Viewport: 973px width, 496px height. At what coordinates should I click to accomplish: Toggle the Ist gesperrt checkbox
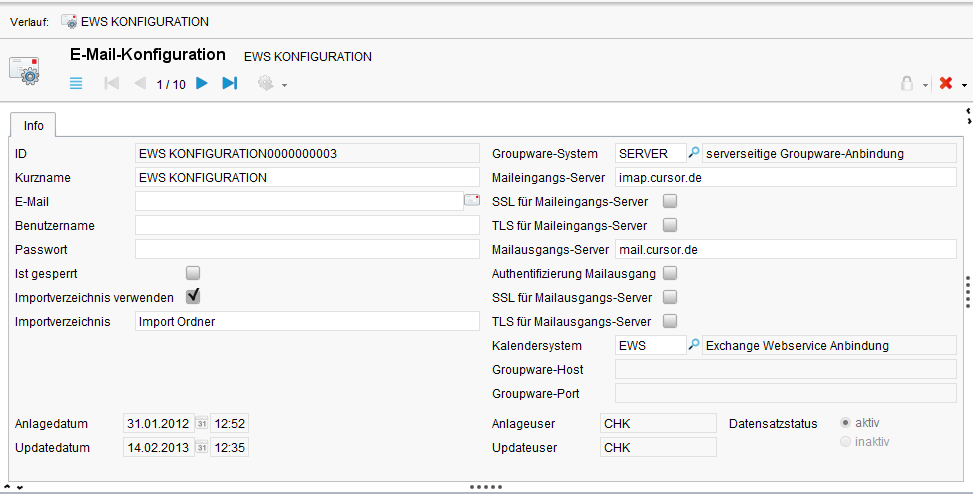(193, 273)
